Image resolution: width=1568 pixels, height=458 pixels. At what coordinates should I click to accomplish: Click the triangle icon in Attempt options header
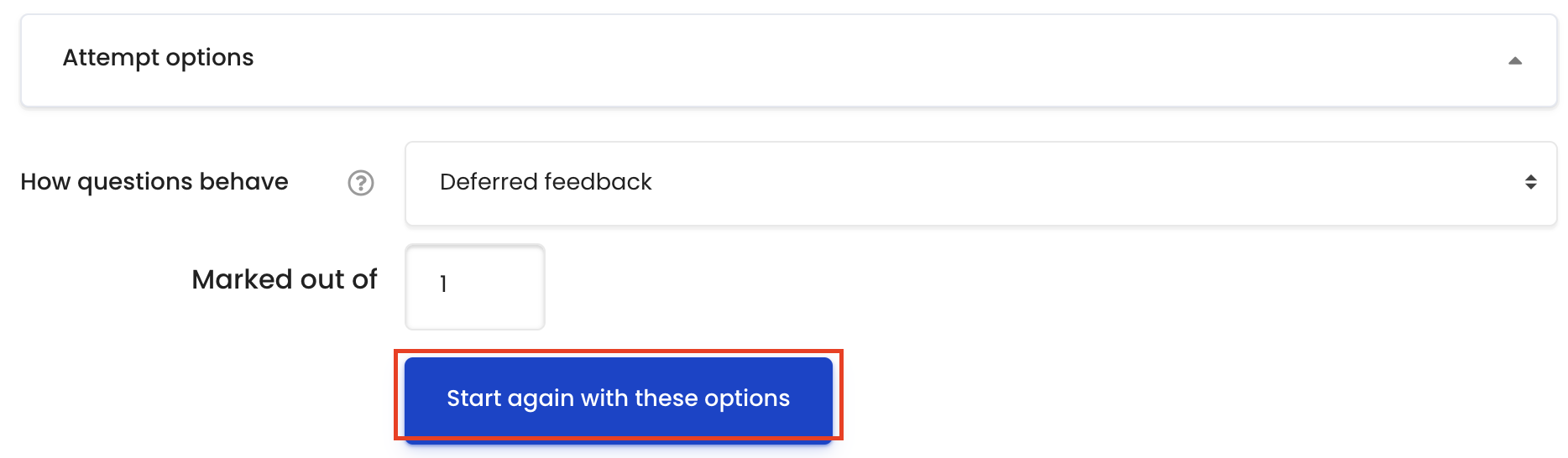pos(1515,60)
